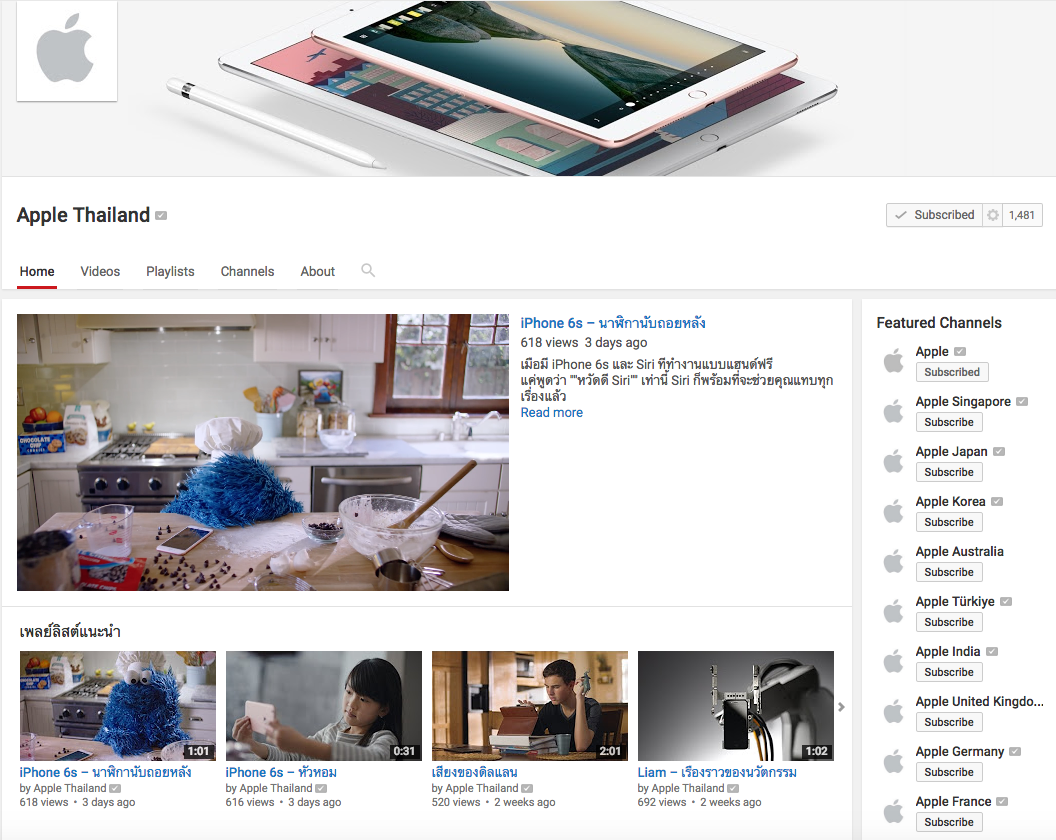Click the Apple Germany channel logo icon
Screen dimensions: 1056x840
pos(893,761)
